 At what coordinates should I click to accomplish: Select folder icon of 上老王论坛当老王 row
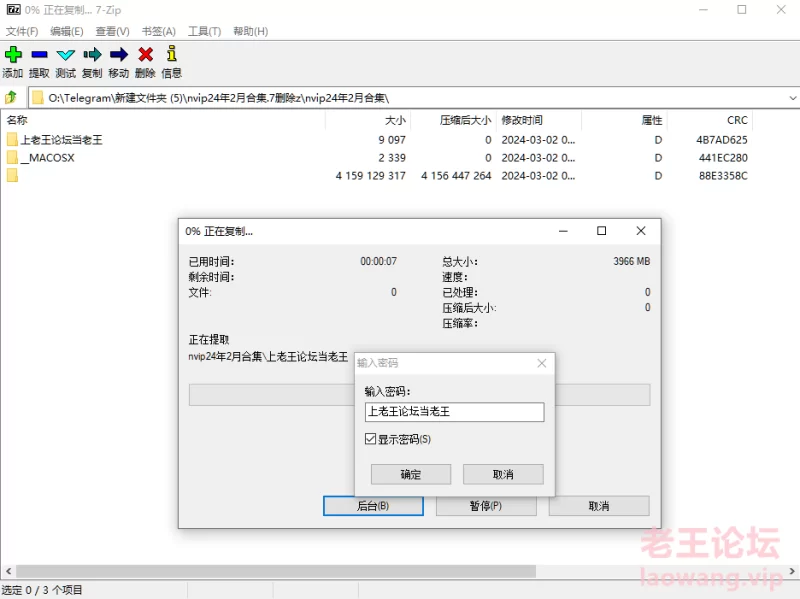point(12,139)
